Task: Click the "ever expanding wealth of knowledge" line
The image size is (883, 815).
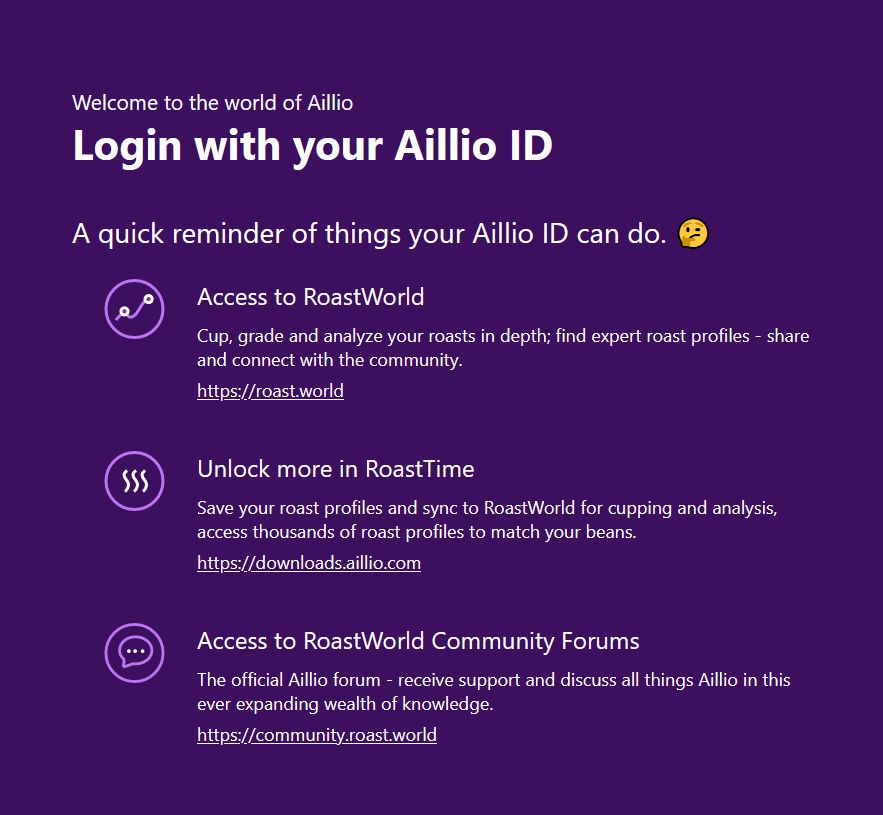Action: pyautogui.click(x=345, y=704)
